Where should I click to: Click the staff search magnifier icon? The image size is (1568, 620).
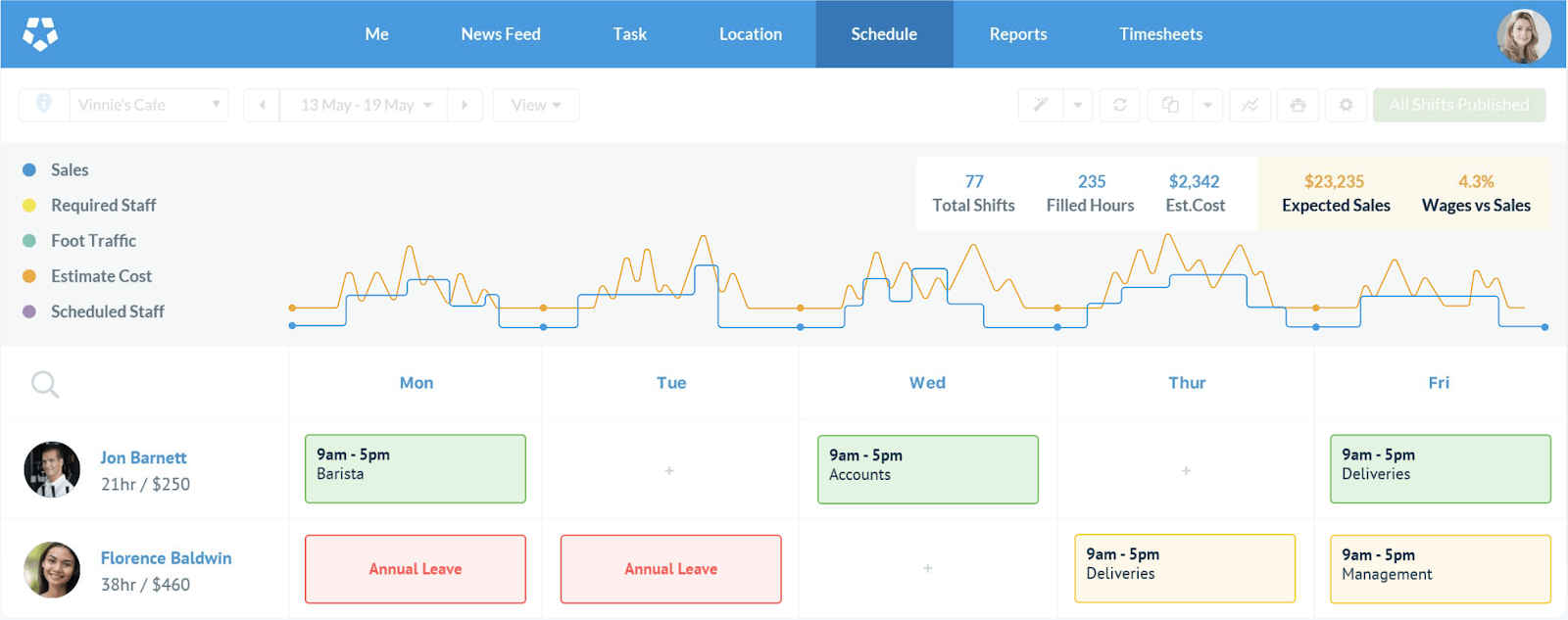pyautogui.click(x=45, y=384)
